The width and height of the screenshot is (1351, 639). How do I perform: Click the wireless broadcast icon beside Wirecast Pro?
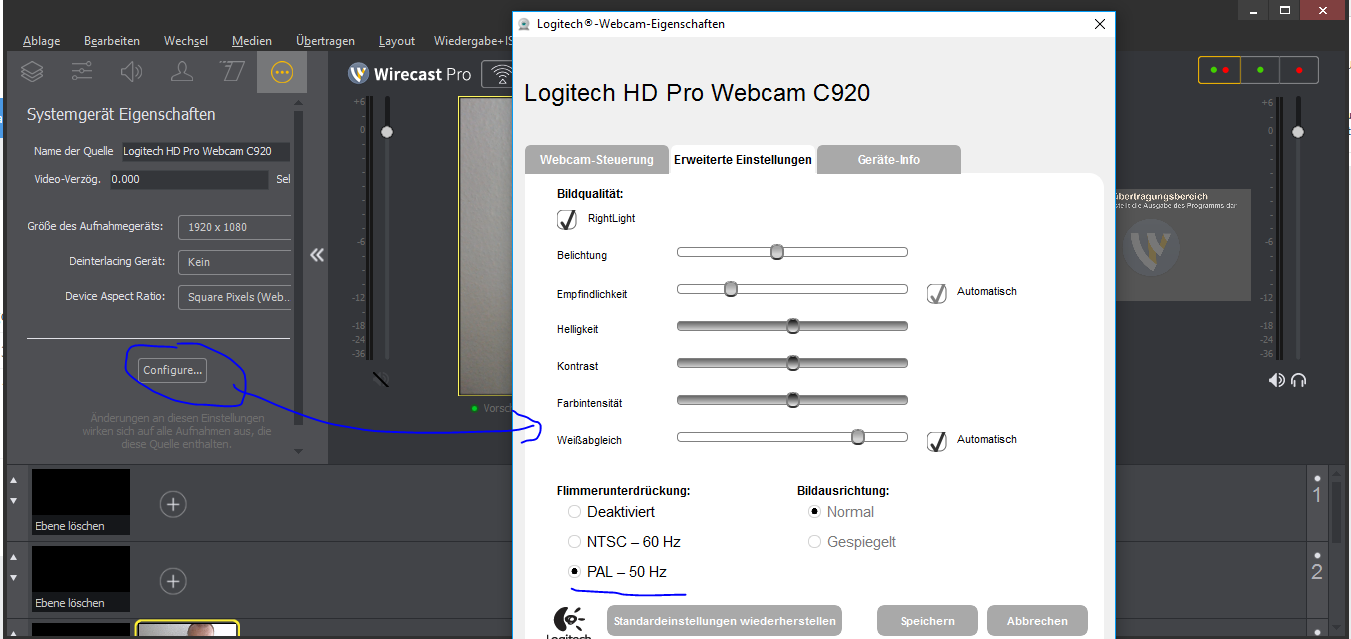(x=498, y=75)
